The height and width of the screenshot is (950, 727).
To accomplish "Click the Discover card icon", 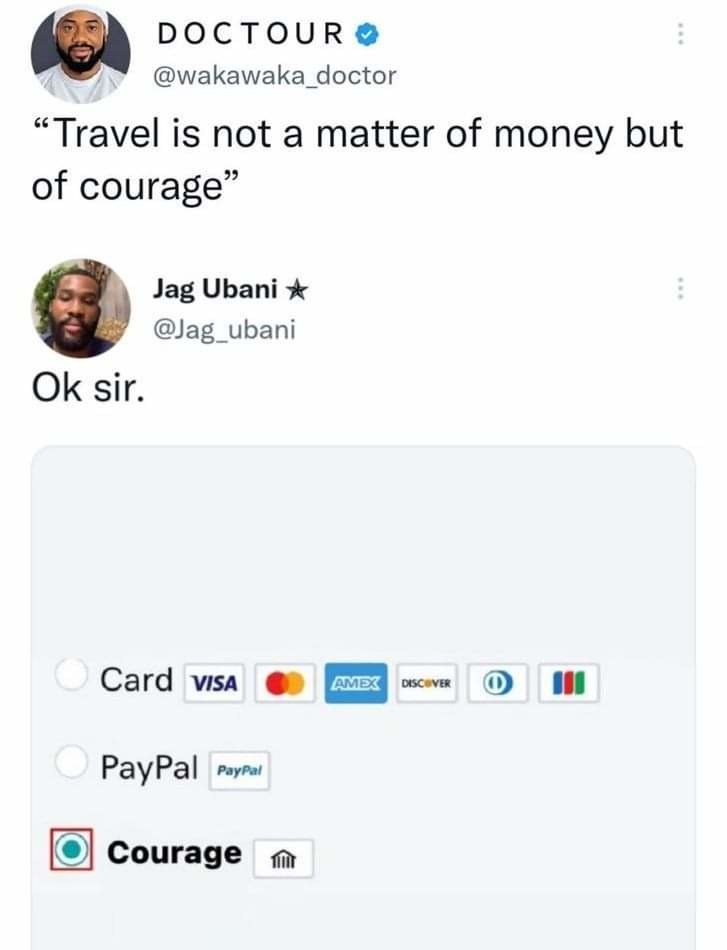I will (427, 683).
